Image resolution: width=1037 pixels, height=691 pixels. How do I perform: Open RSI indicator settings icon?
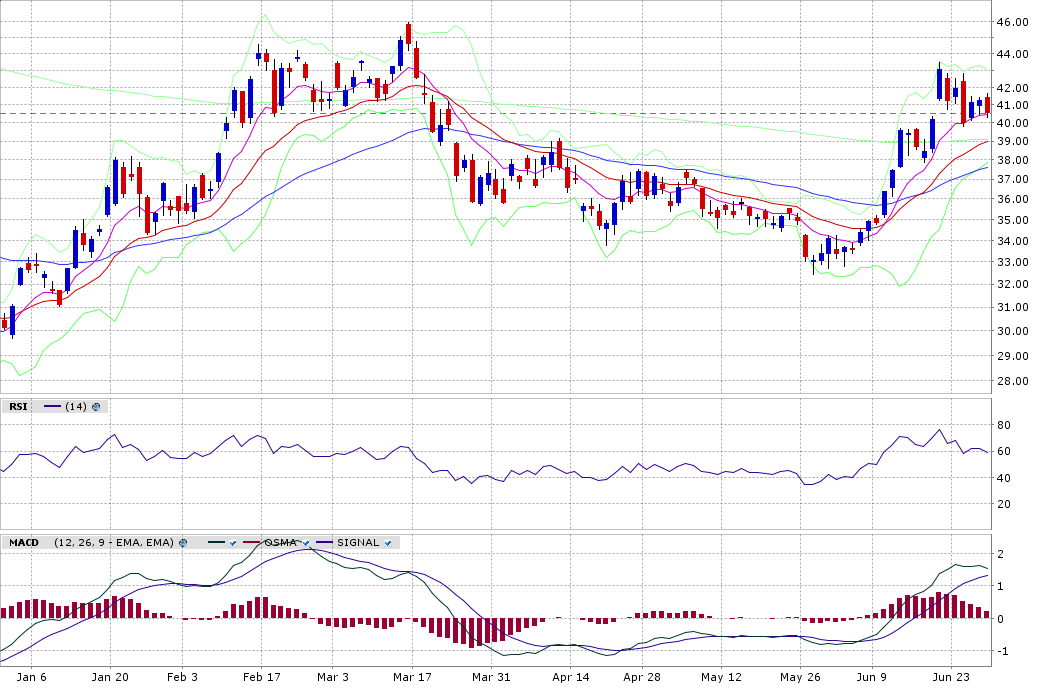[x=96, y=407]
